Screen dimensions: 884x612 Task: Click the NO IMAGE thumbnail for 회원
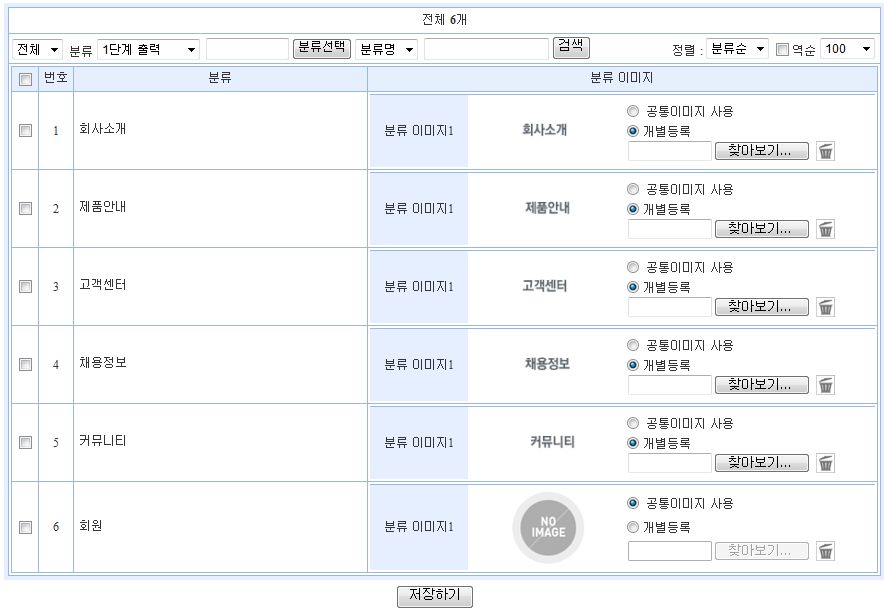click(x=547, y=527)
